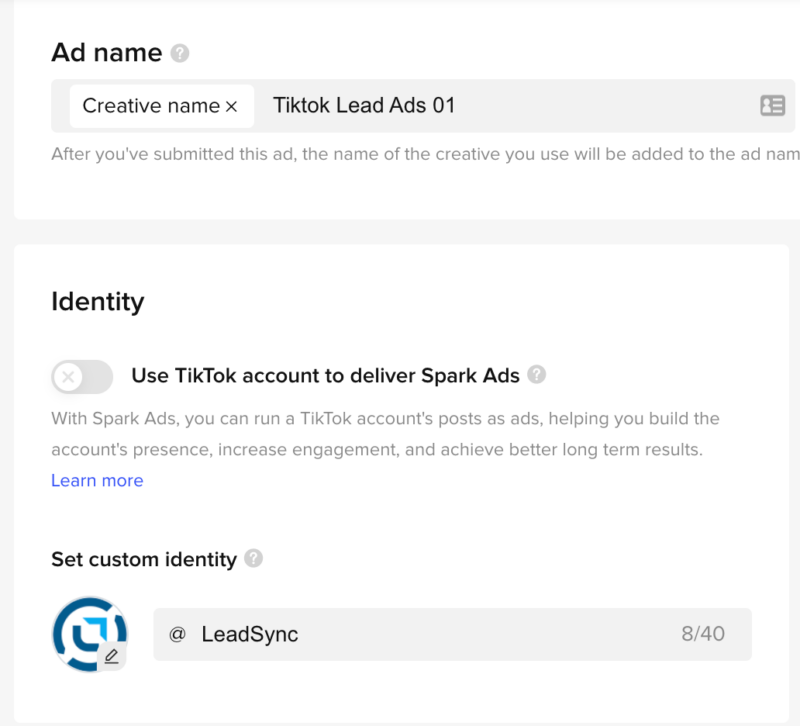The width and height of the screenshot is (800, 726).
Task: Open the Set custom identity help tooltip
Action: tap(253, 560)
